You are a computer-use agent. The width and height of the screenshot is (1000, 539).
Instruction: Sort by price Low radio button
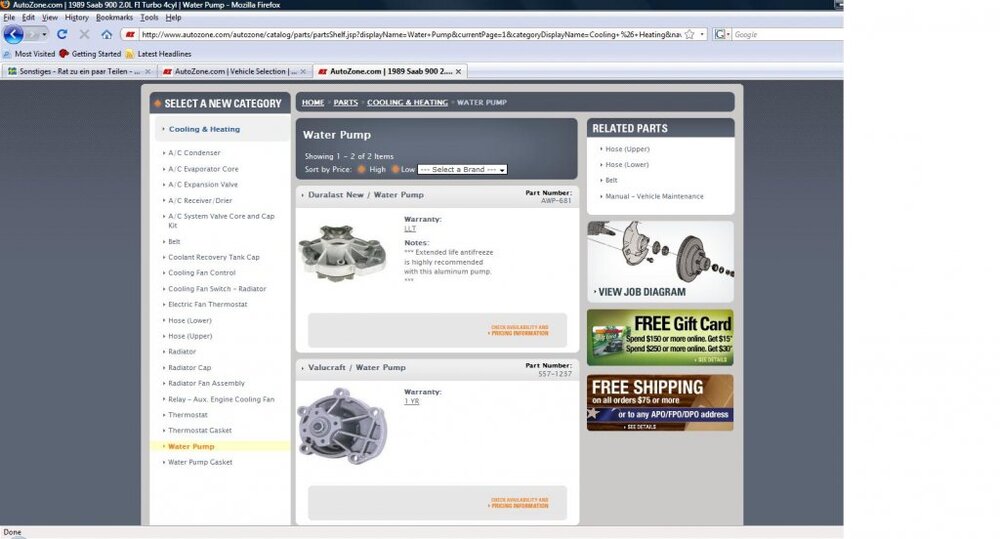395,170
